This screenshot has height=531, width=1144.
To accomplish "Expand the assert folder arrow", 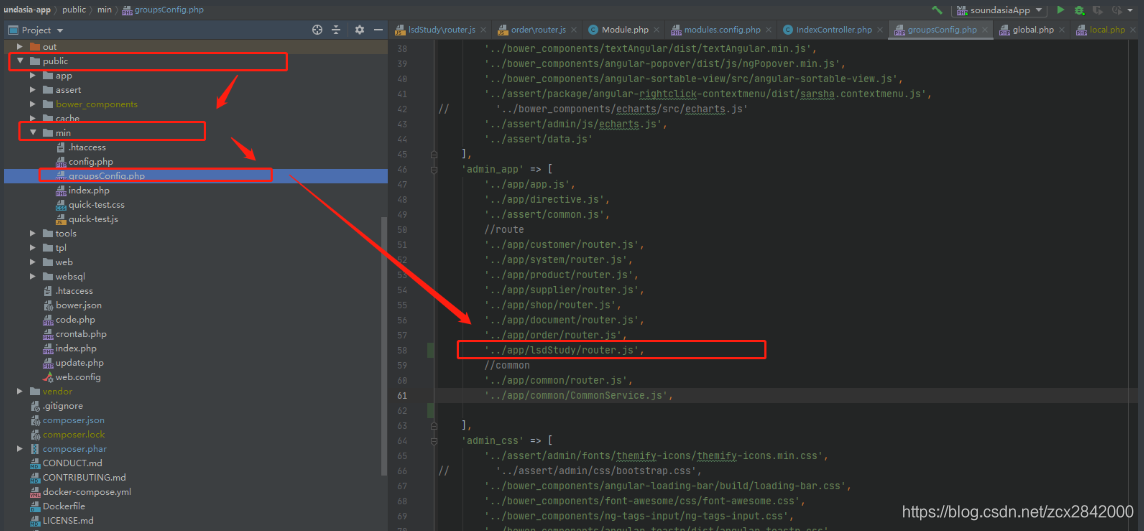I will tap(33, 90).
